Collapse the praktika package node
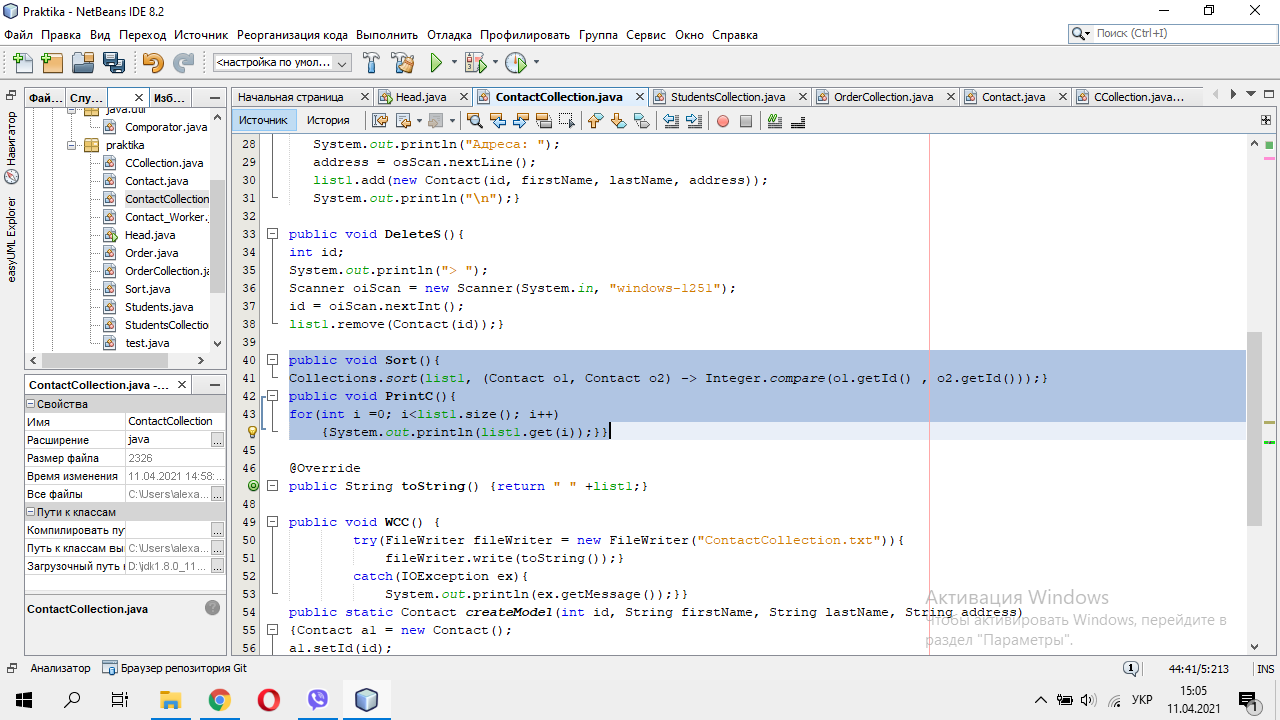The image size is (1280, 720). click(x=72, y=145)
